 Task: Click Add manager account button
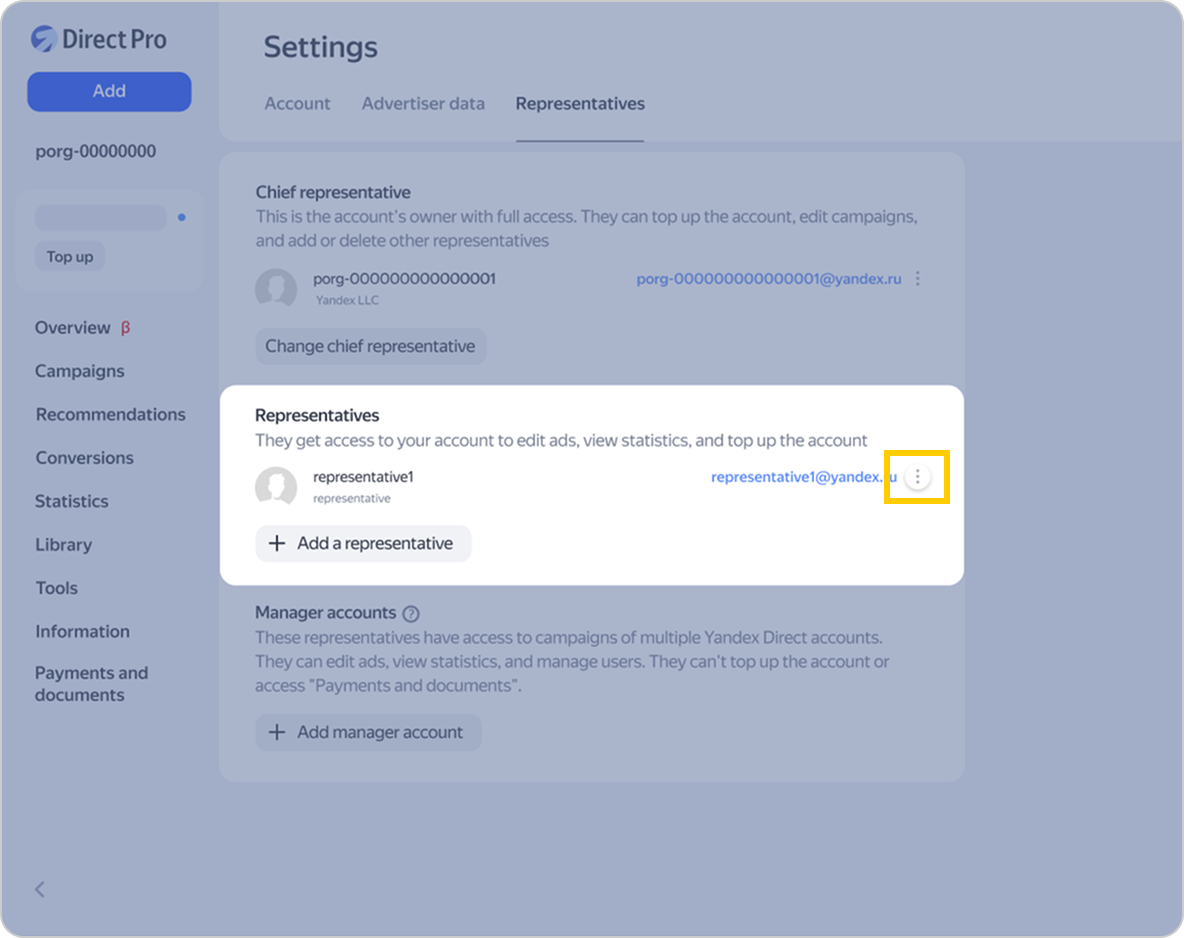(x=368, y=732)
